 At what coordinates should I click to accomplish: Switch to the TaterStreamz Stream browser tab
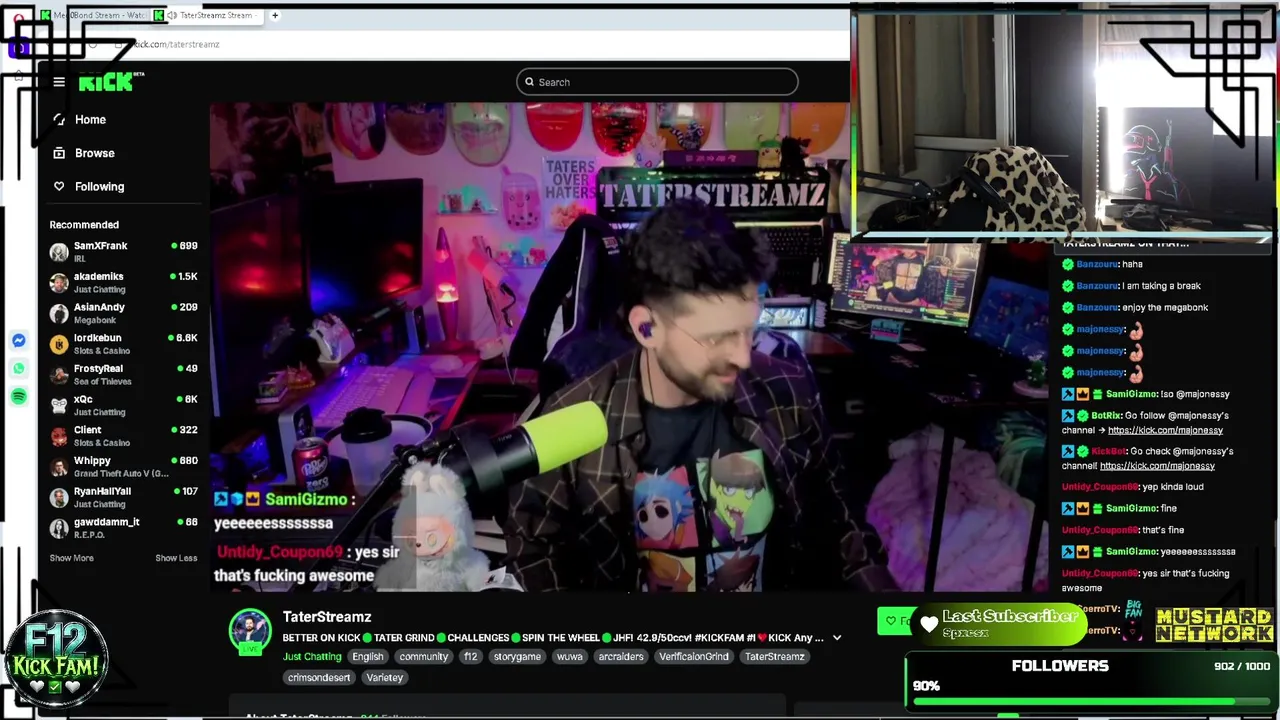(x=207, y=15)
